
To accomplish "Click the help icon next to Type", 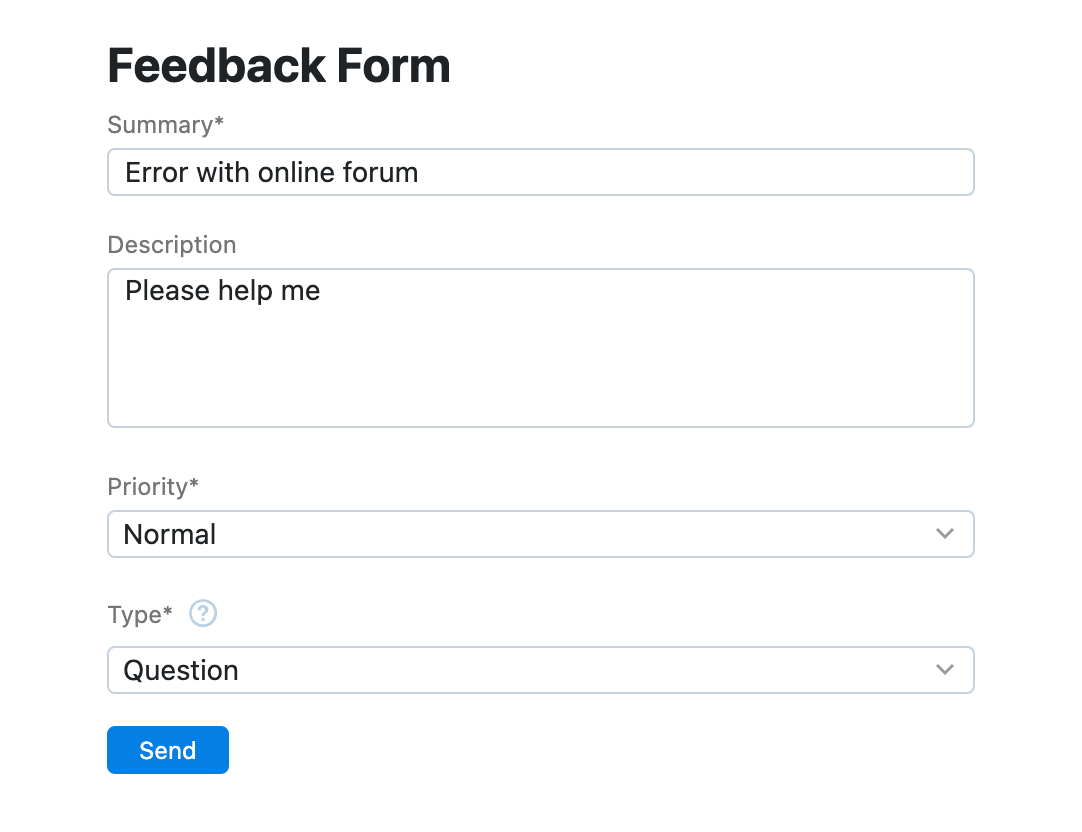I will click(x=203, y=614).
